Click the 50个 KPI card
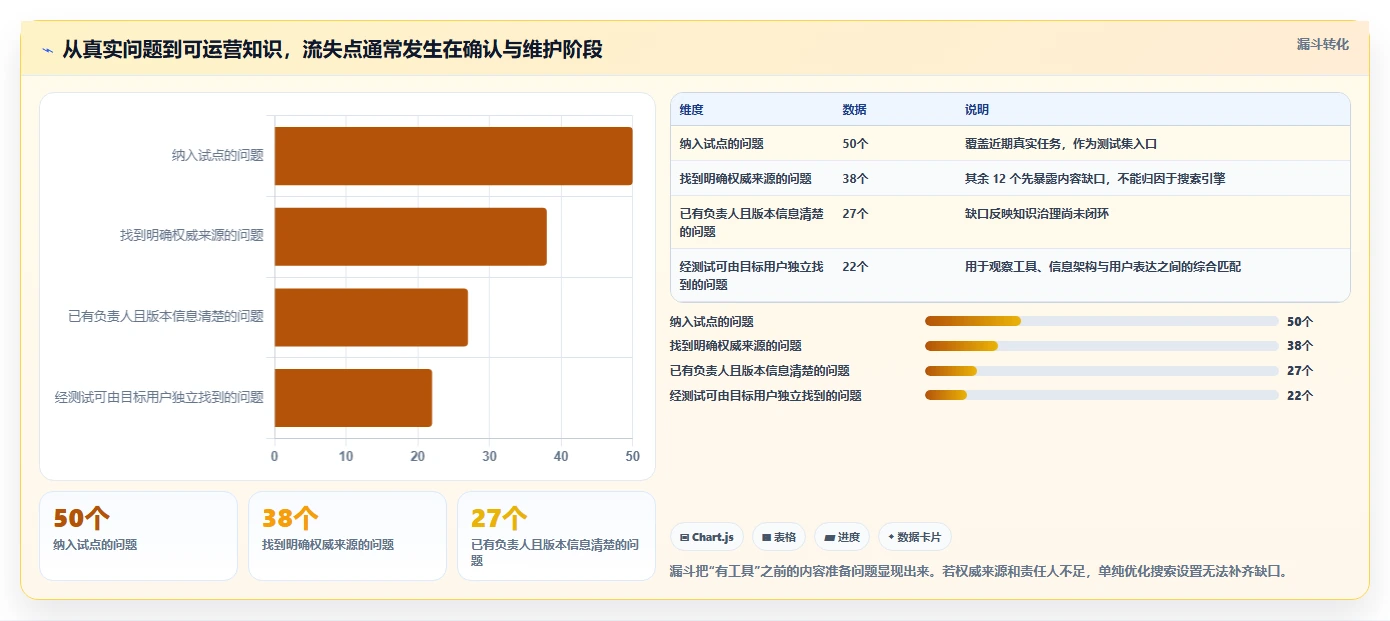The height and width of the screenshot is (621, 1390). click(138, 536)
